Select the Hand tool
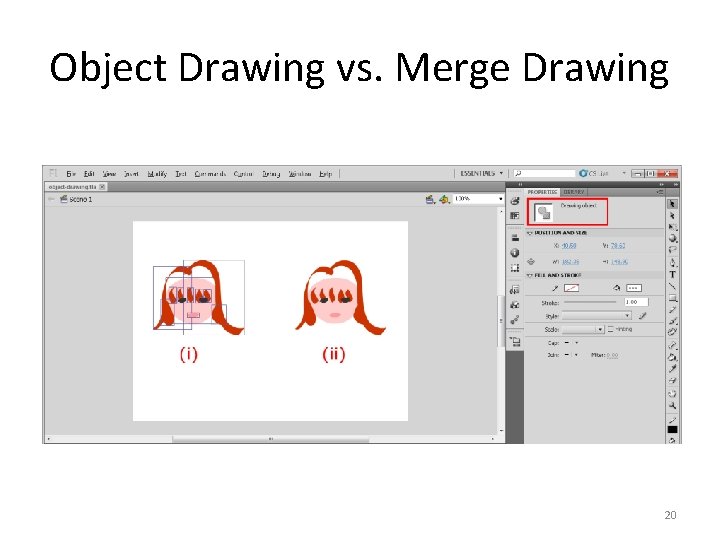 click(x=672, y=394)
